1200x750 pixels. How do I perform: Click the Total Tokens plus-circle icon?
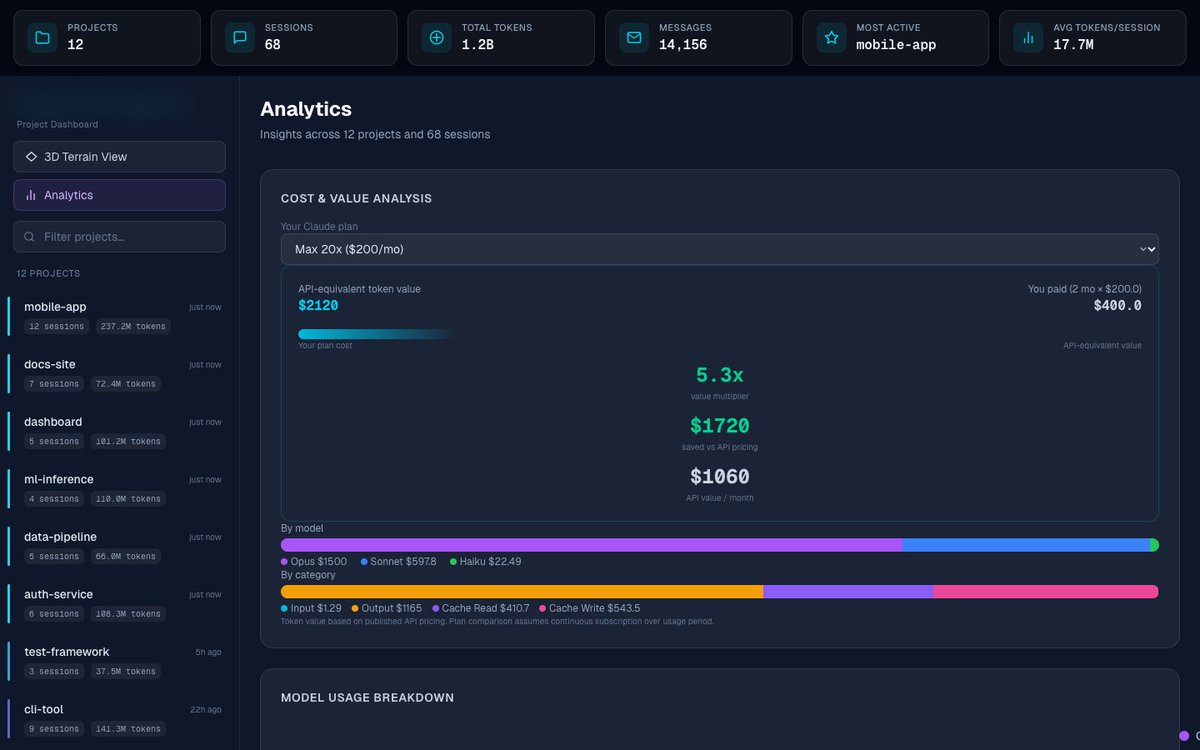[x=436, y=38]
